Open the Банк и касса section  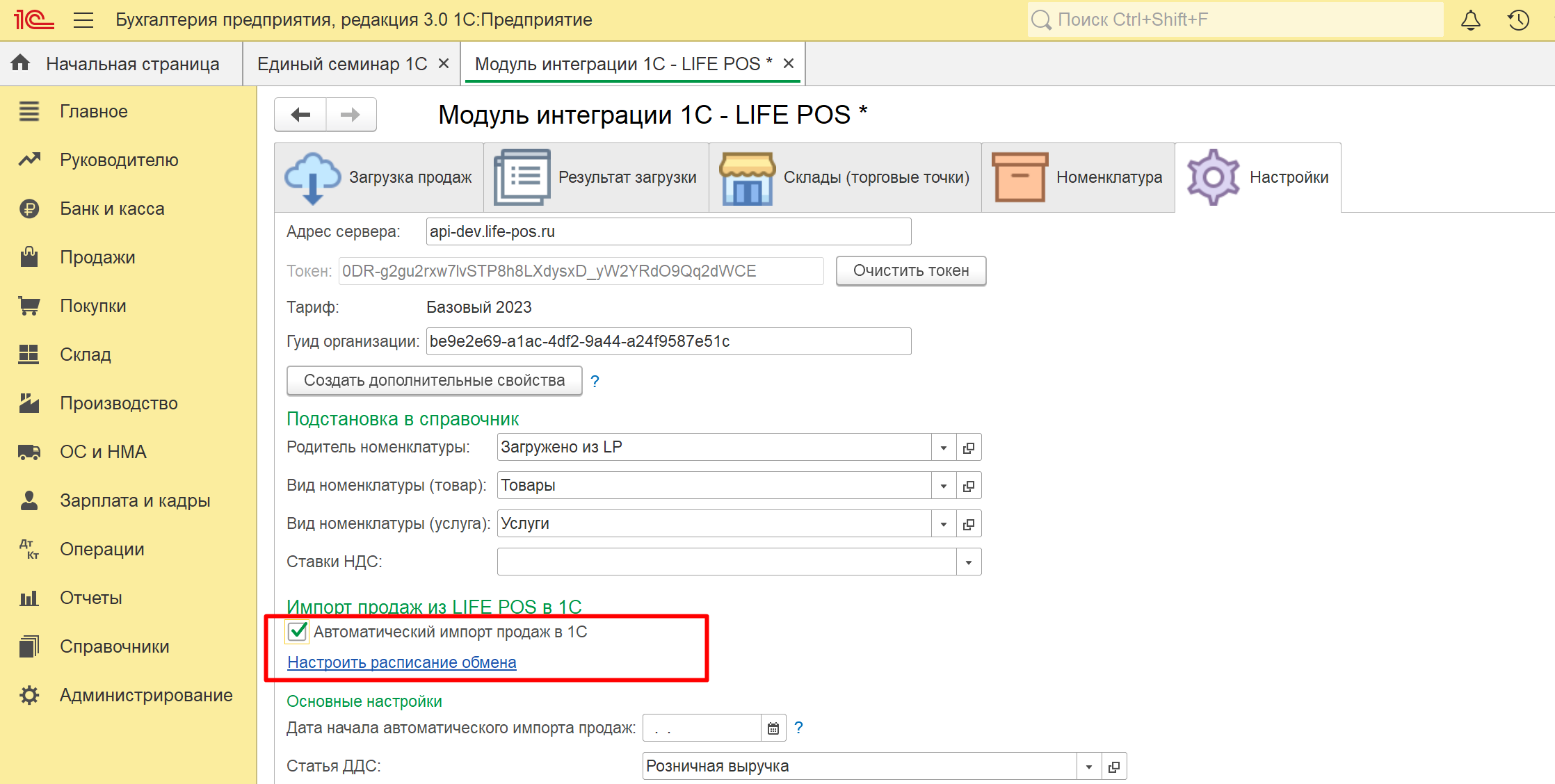coord(128,209)
